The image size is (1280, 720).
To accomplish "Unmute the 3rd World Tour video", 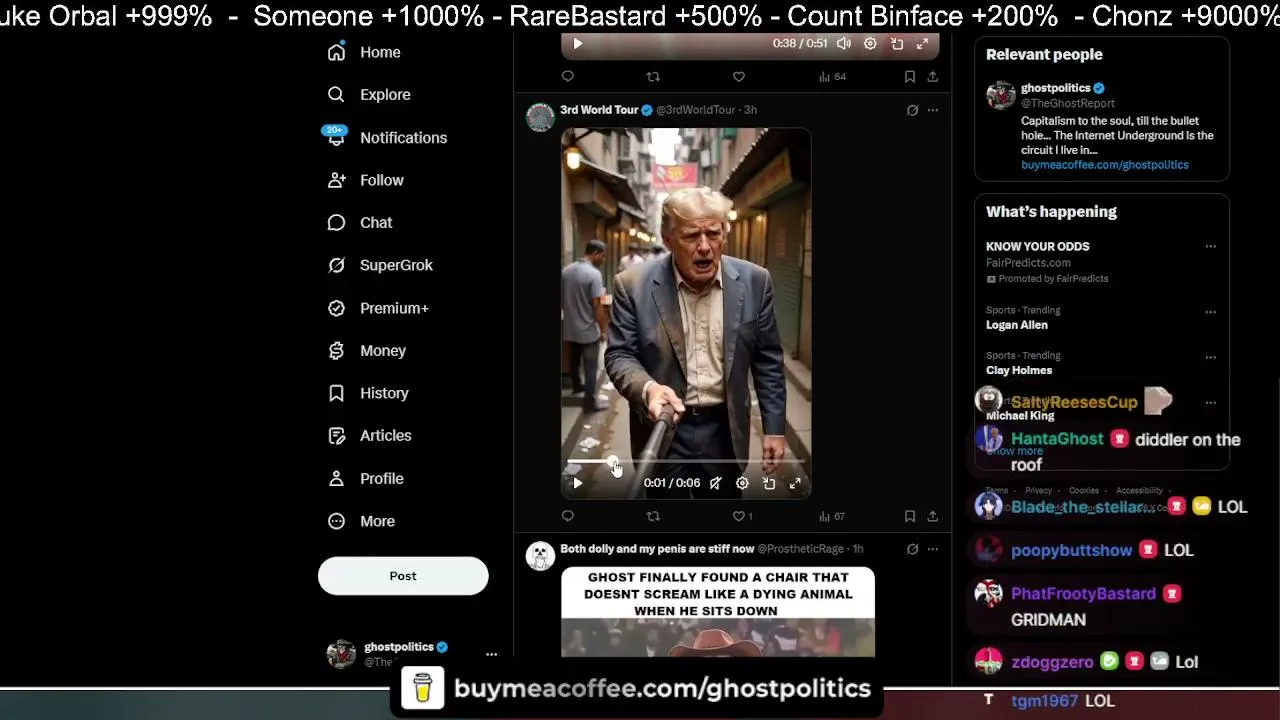I will click(716, 483).
